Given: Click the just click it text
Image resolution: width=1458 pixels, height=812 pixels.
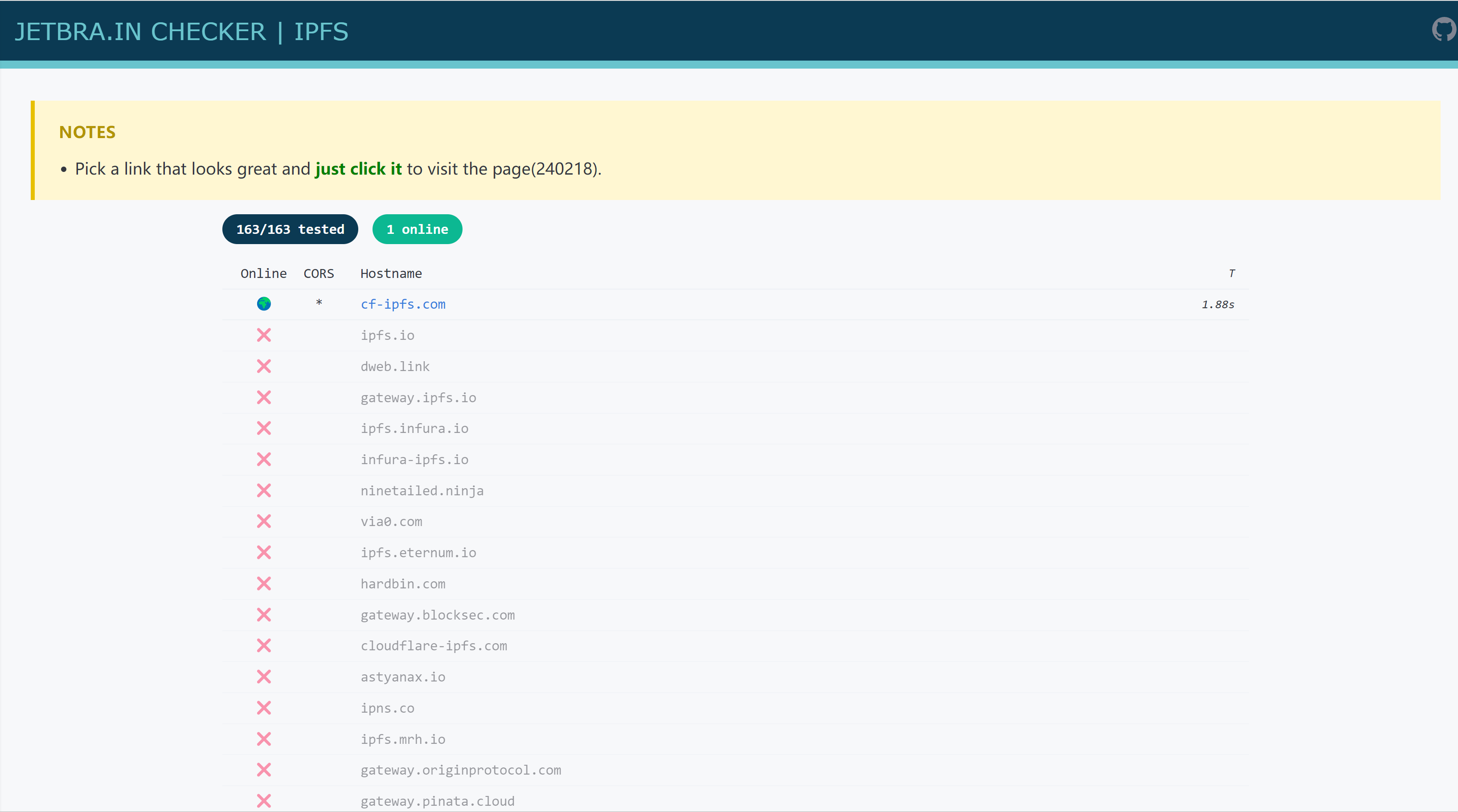Looking at the screenshot, I should [358, 169].
